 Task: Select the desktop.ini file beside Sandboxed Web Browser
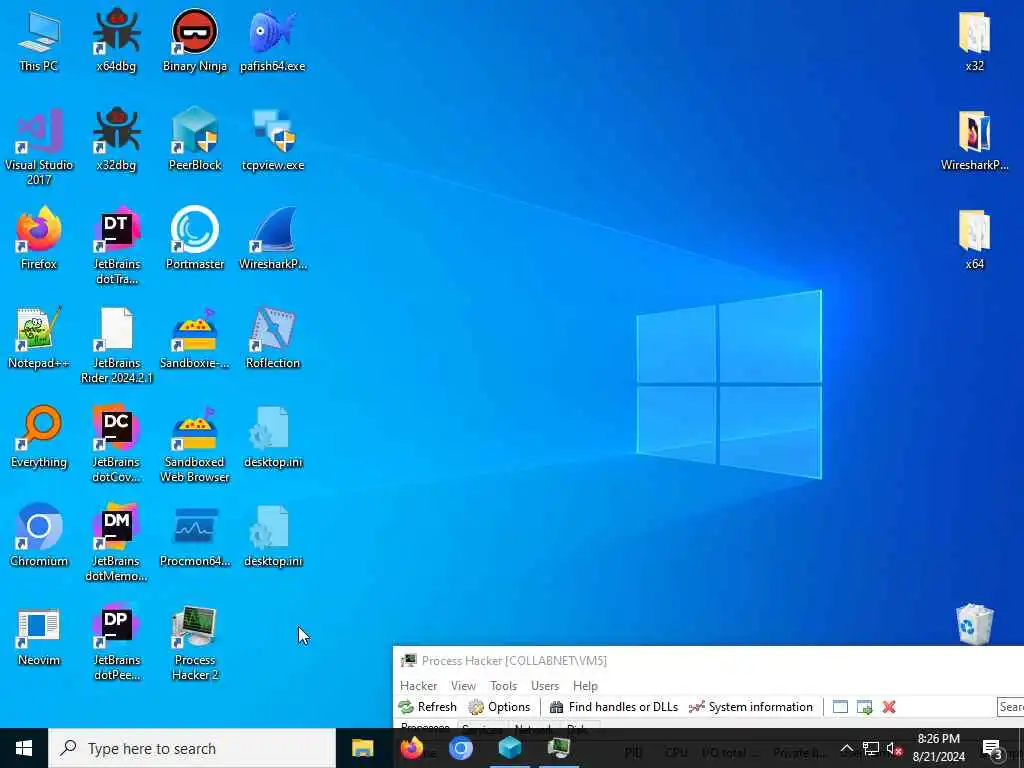pos(272,438)
